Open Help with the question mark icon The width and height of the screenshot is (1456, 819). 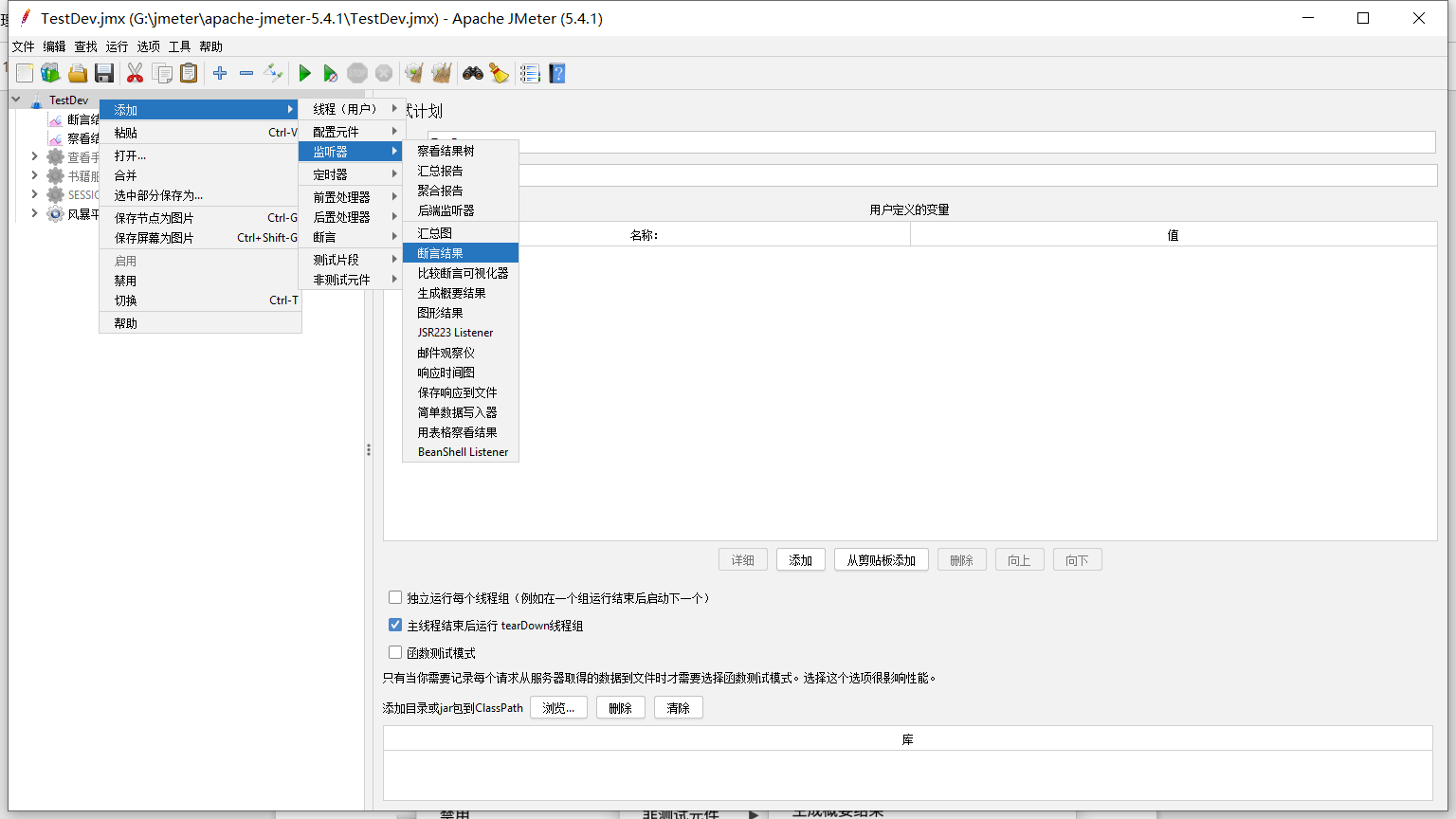pyautogui.click(x=557, y=73)
